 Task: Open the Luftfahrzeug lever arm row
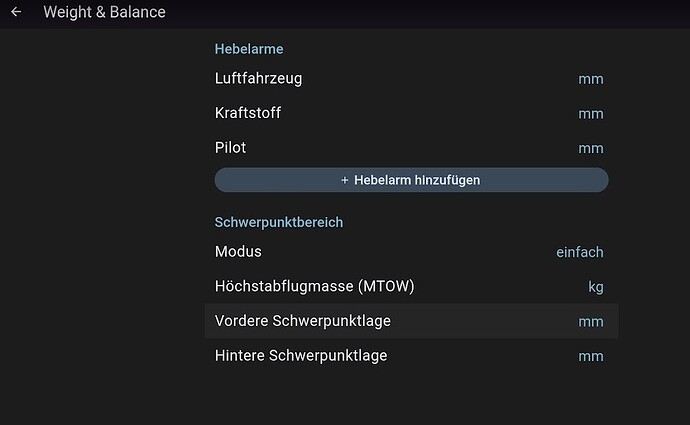258,78
